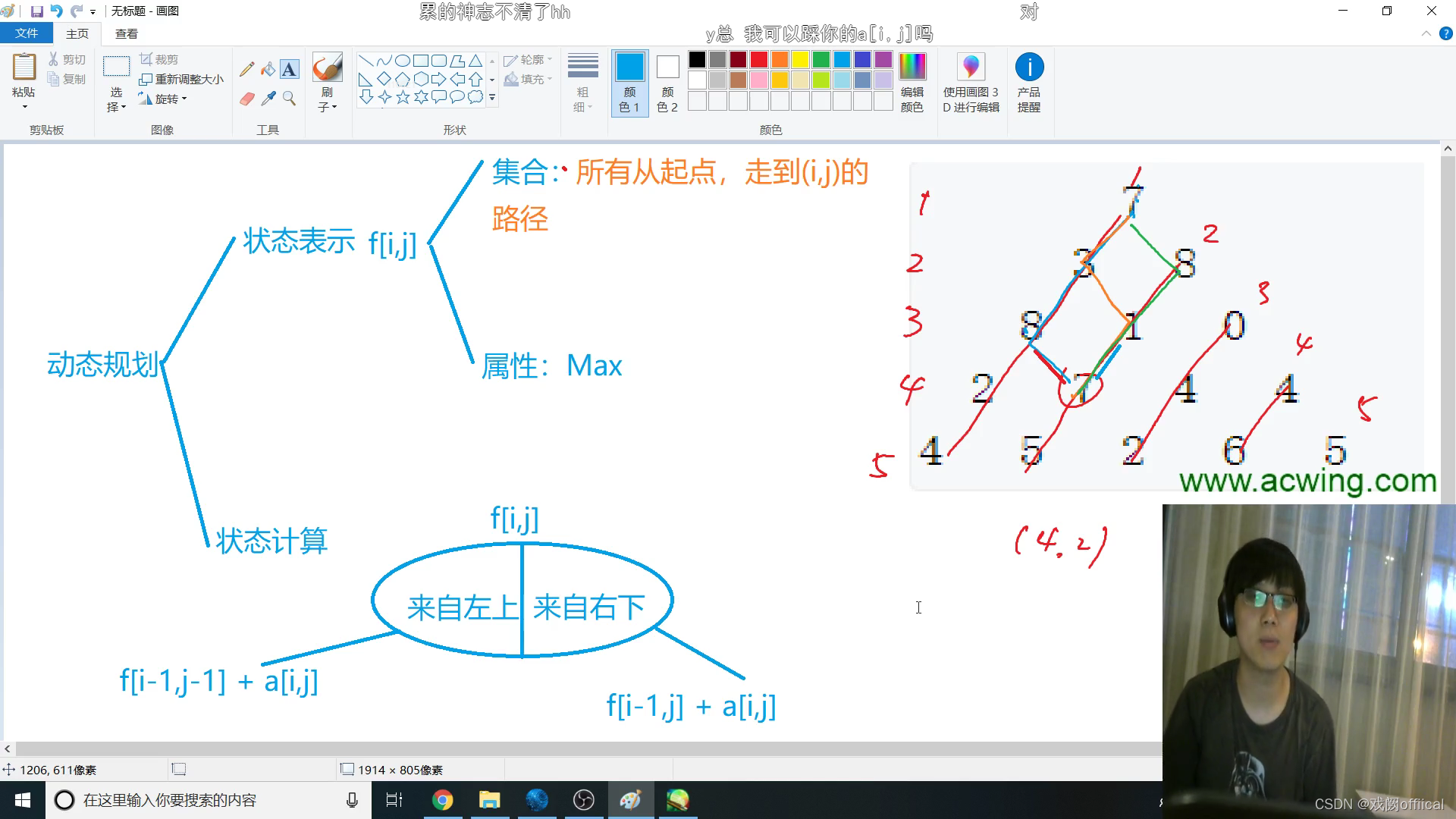Pick the Color picker eyedropper tool
The height and width of the screenshot is (819, 1456).
268,99
